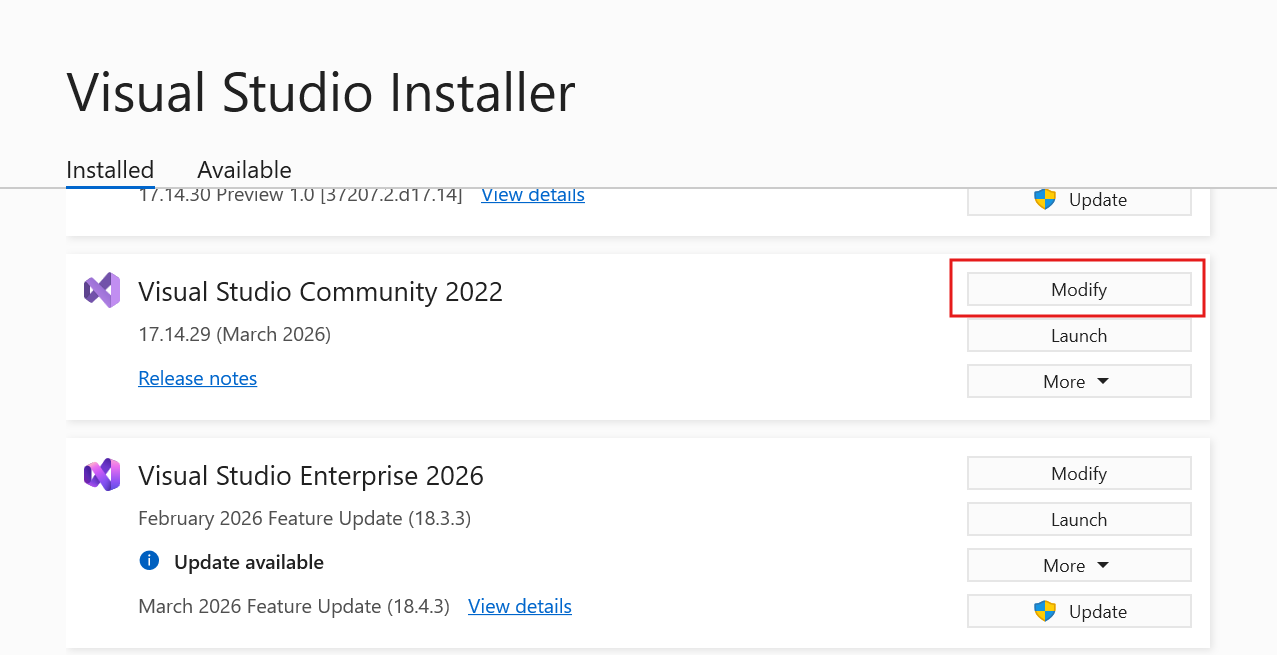Expand the More dropdown for Visual Studio Community 2022
1277x655 pixels.
pyautogui.click(x=1078, y=381)
